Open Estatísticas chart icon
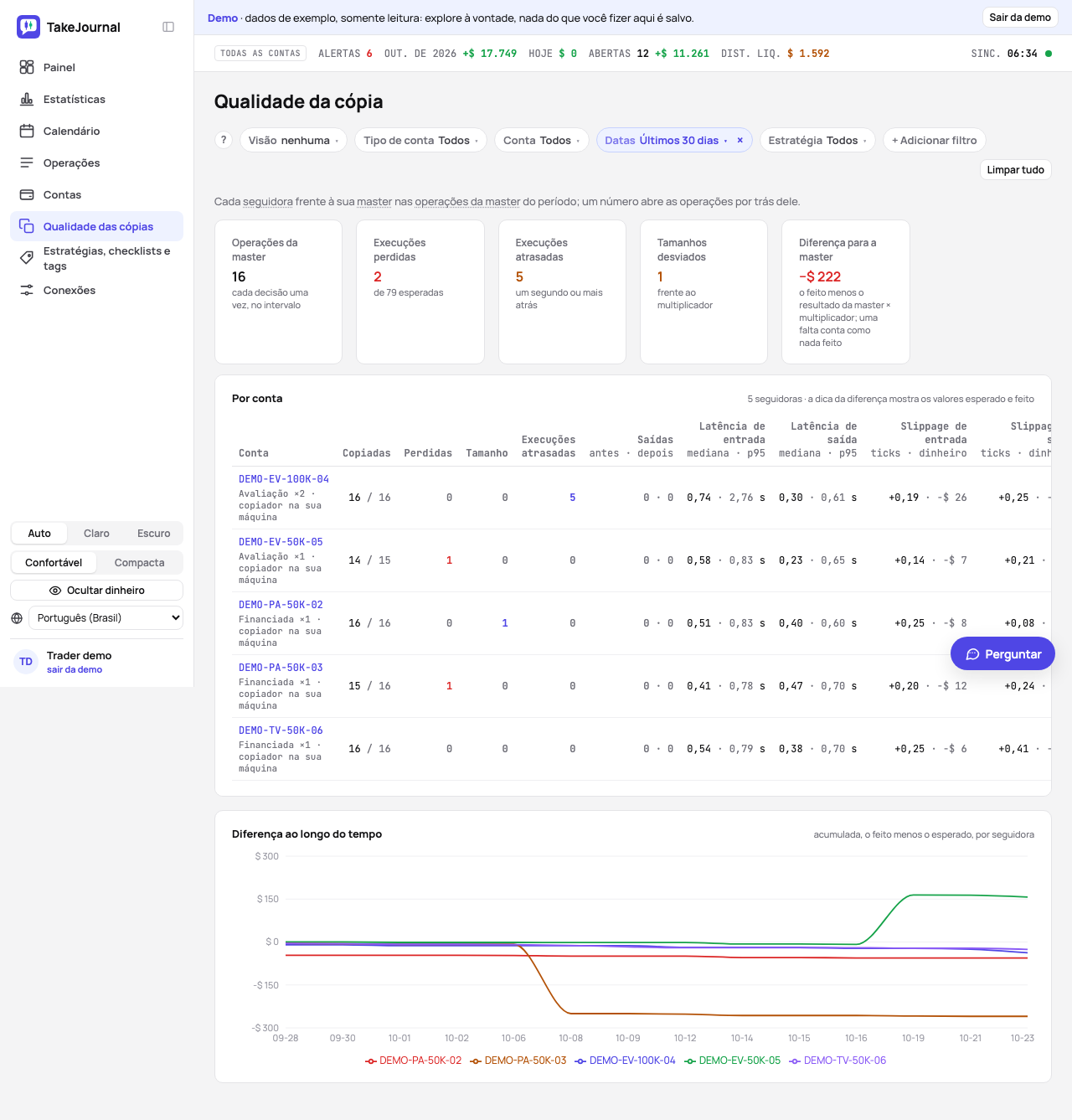Viewport: 1072px width, 1120px height. (27, 99)
